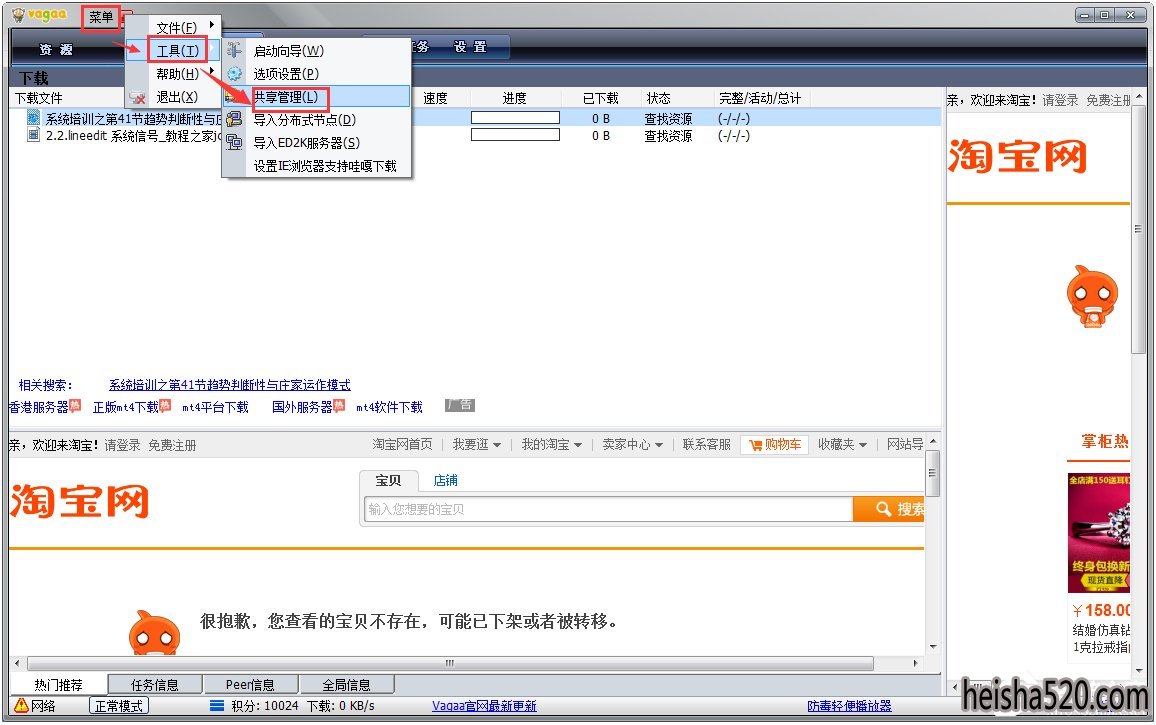1156x725 pixels.
Task: Click the orange 搜索 button
Action: (x=888, y=509)
